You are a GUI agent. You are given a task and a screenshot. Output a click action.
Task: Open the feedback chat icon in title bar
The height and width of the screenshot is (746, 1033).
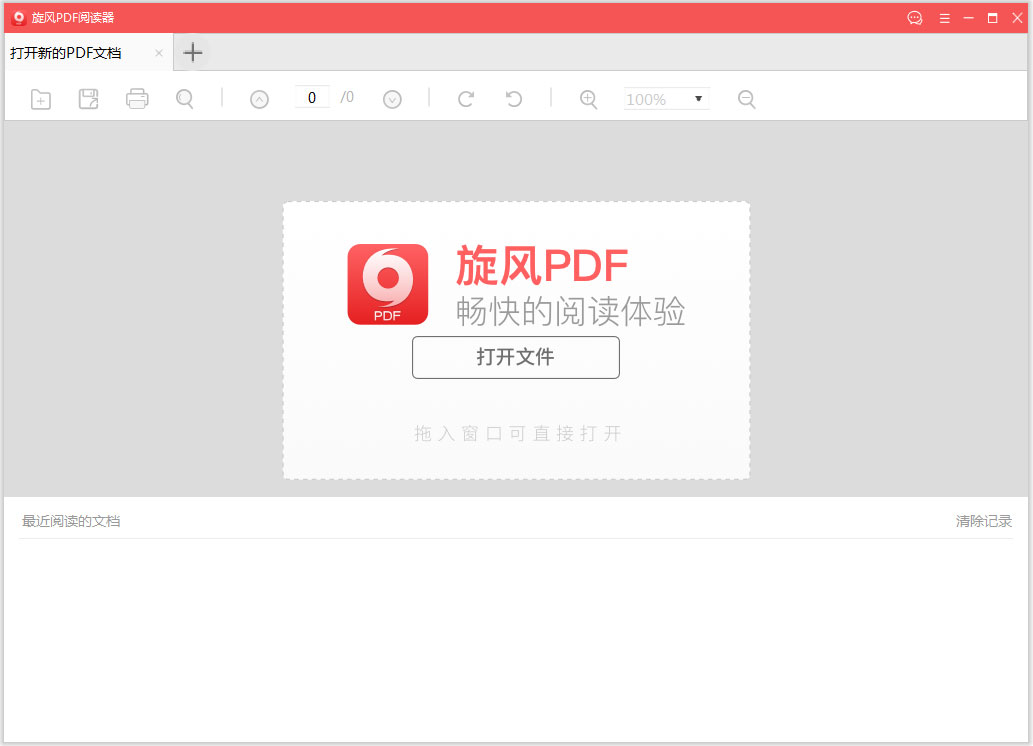click(915, 18)
